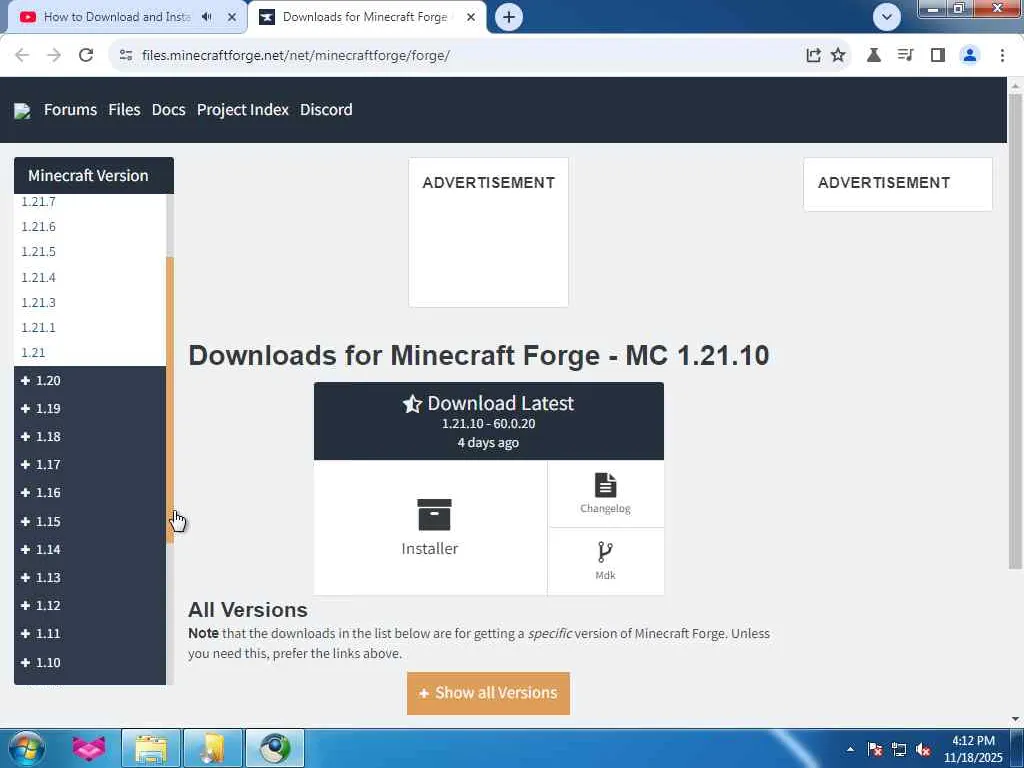This screenshot has height=768, width=1024.
Task: Click Show all Versions button
Action: 488,693
